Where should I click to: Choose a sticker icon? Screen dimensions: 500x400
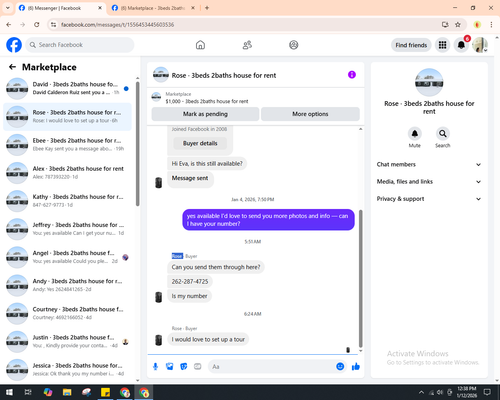coord(184,367)
